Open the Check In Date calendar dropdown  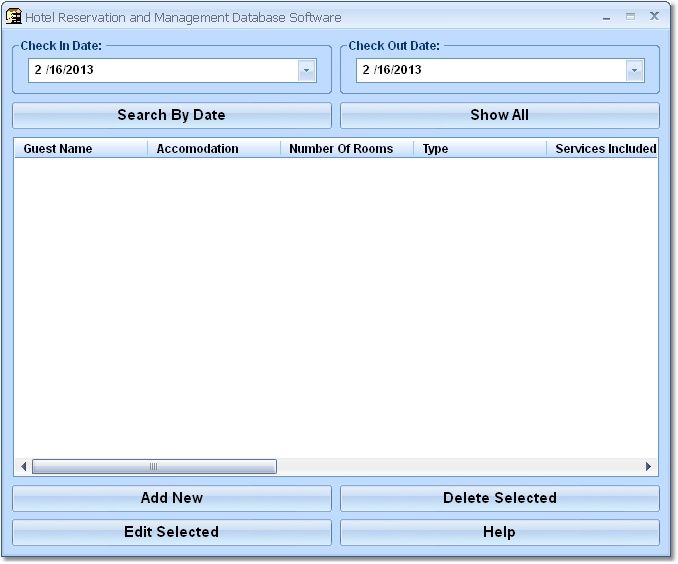(x=307, y=70)
